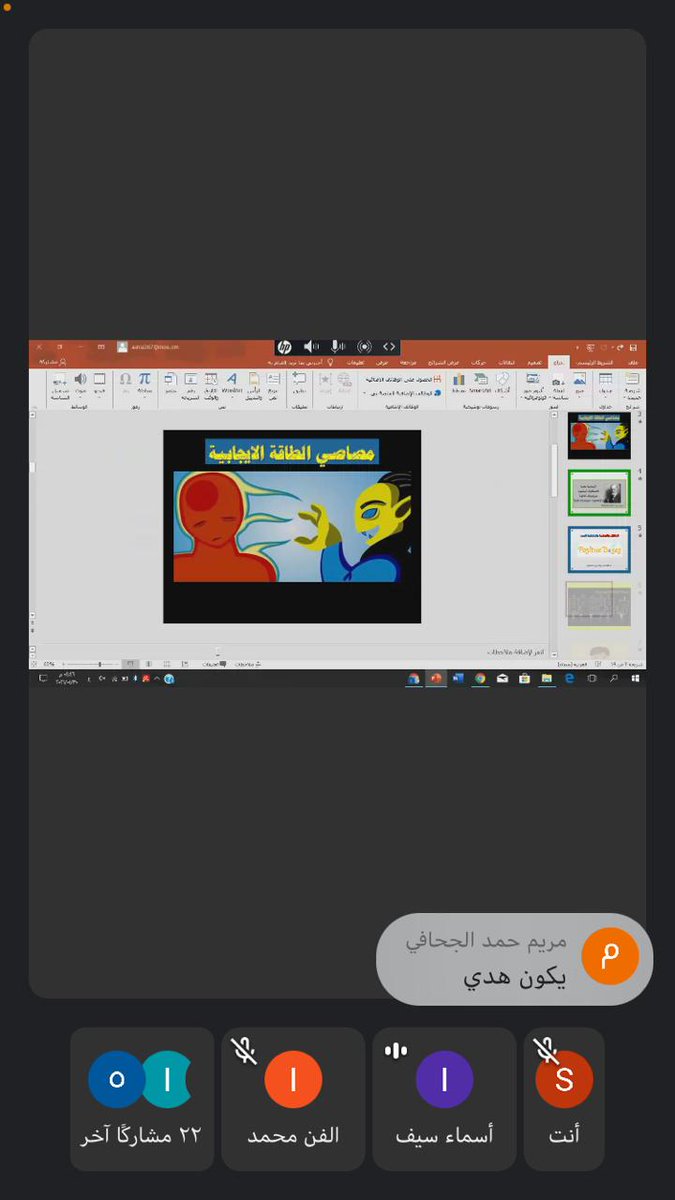Open the Insert ribbon tab
The height and width of the screenshot is (1200, 675).
(x=558, y=362)
